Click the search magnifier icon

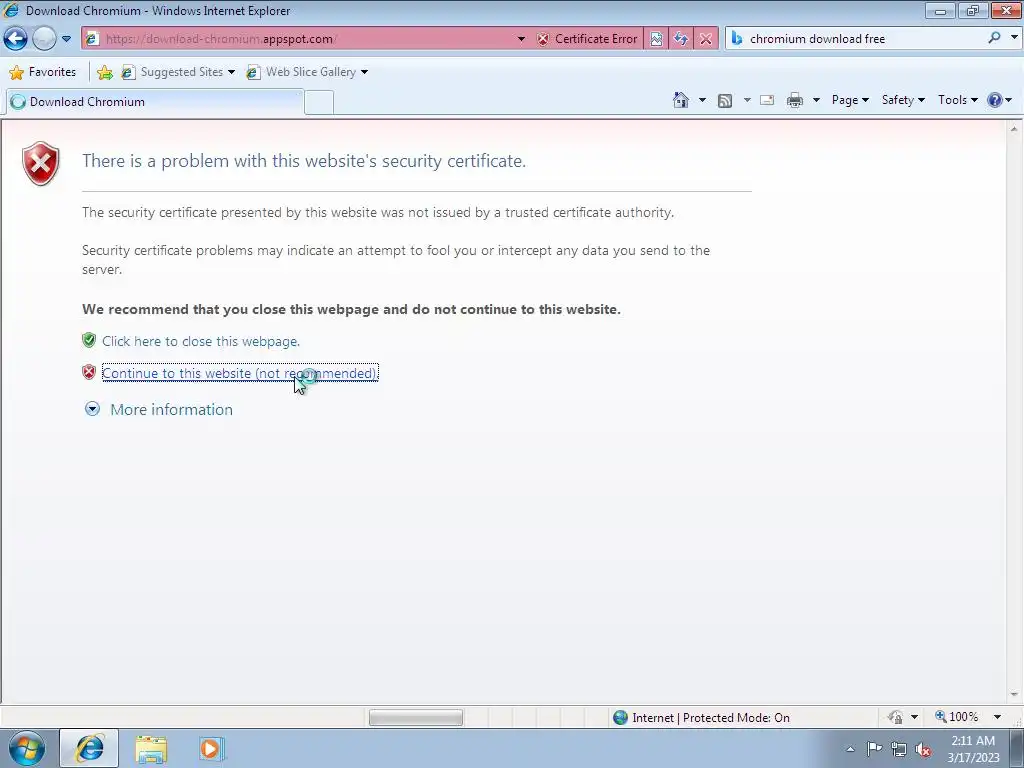(x=995, y=38)
